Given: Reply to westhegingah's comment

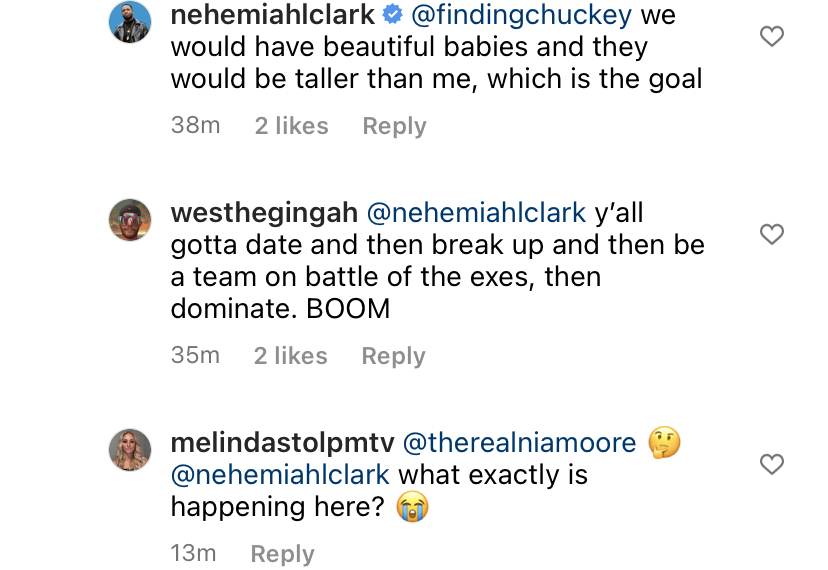Looking at the screenshot, I should [x=393, y=356].
